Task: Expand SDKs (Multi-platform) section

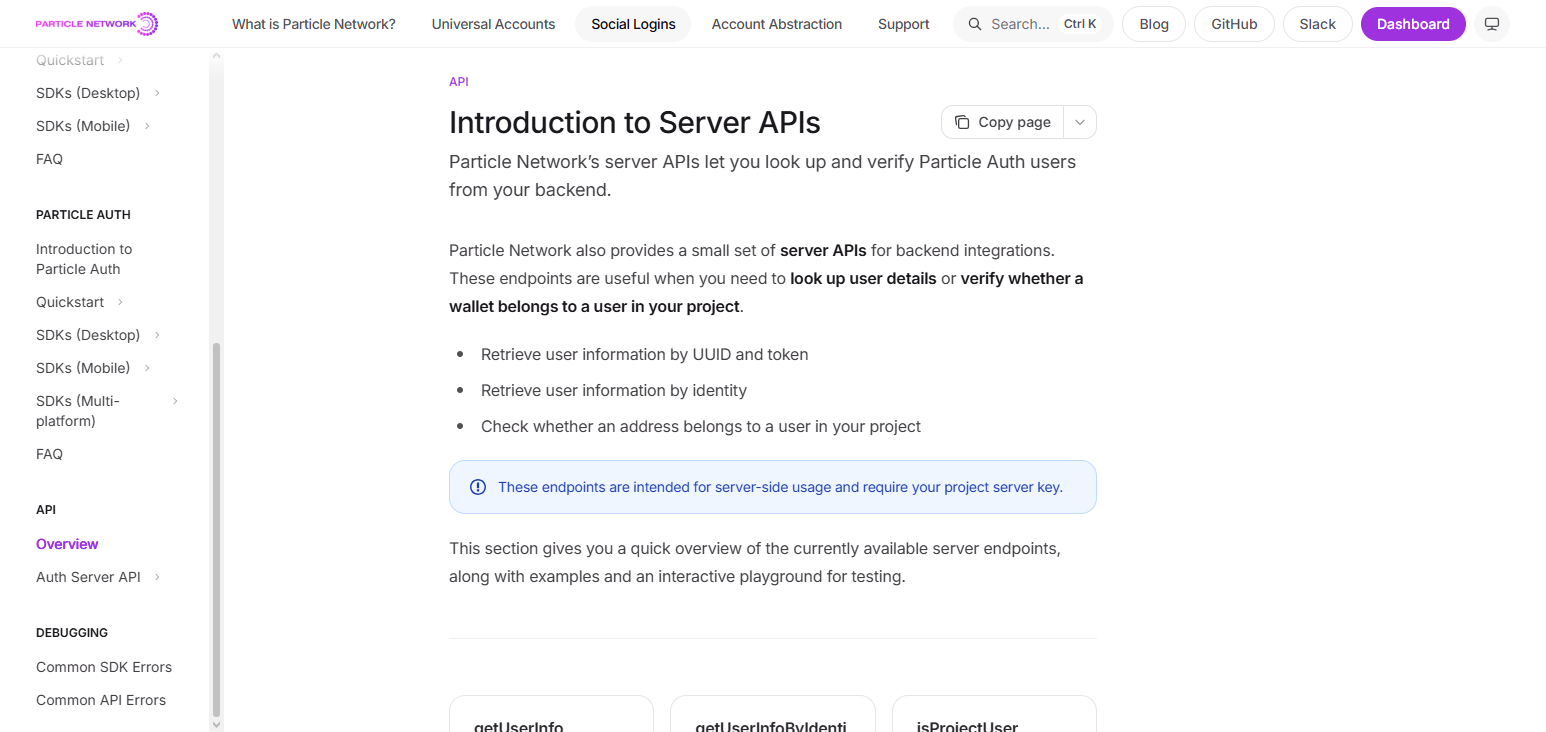Action: (175, 401)
